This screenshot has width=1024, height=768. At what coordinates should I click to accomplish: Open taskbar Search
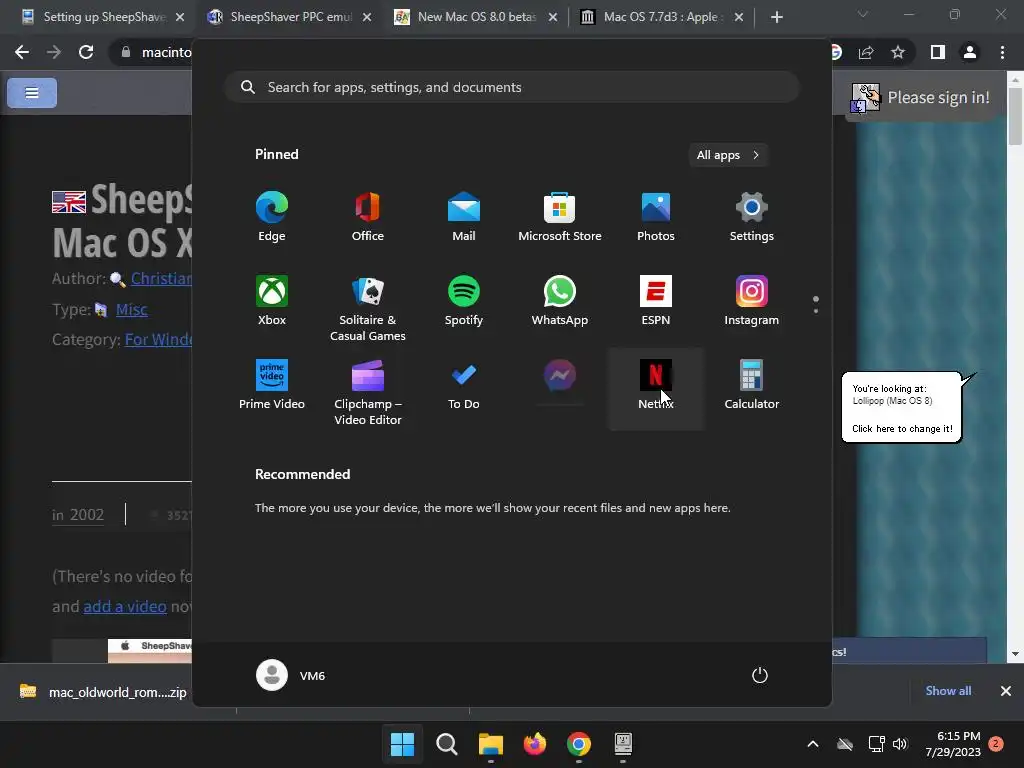447,744
